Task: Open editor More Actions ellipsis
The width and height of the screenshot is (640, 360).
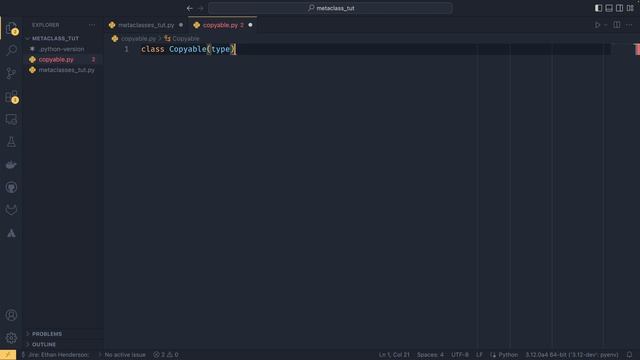Action: [x=629, y=25]
